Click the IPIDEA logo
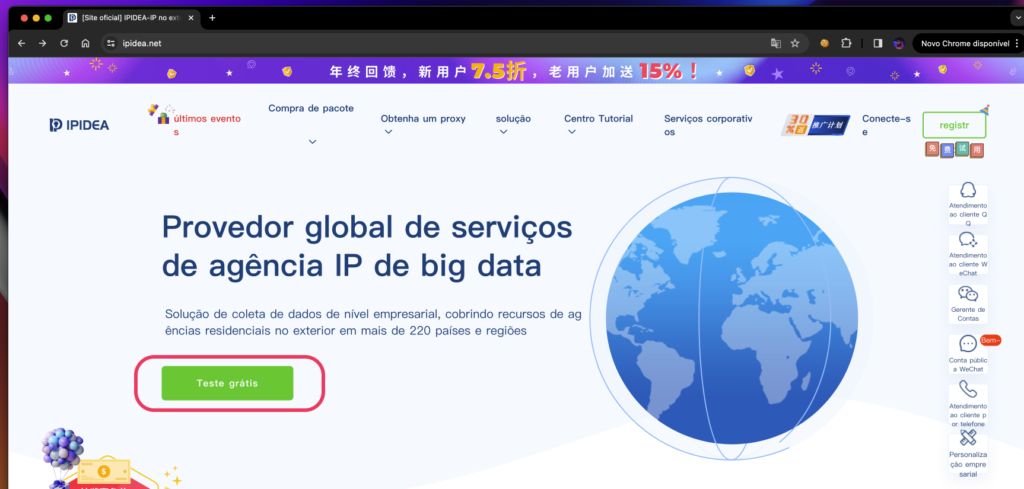Image resolution: width=1024 pixels, height=489 pixels. 79,125
